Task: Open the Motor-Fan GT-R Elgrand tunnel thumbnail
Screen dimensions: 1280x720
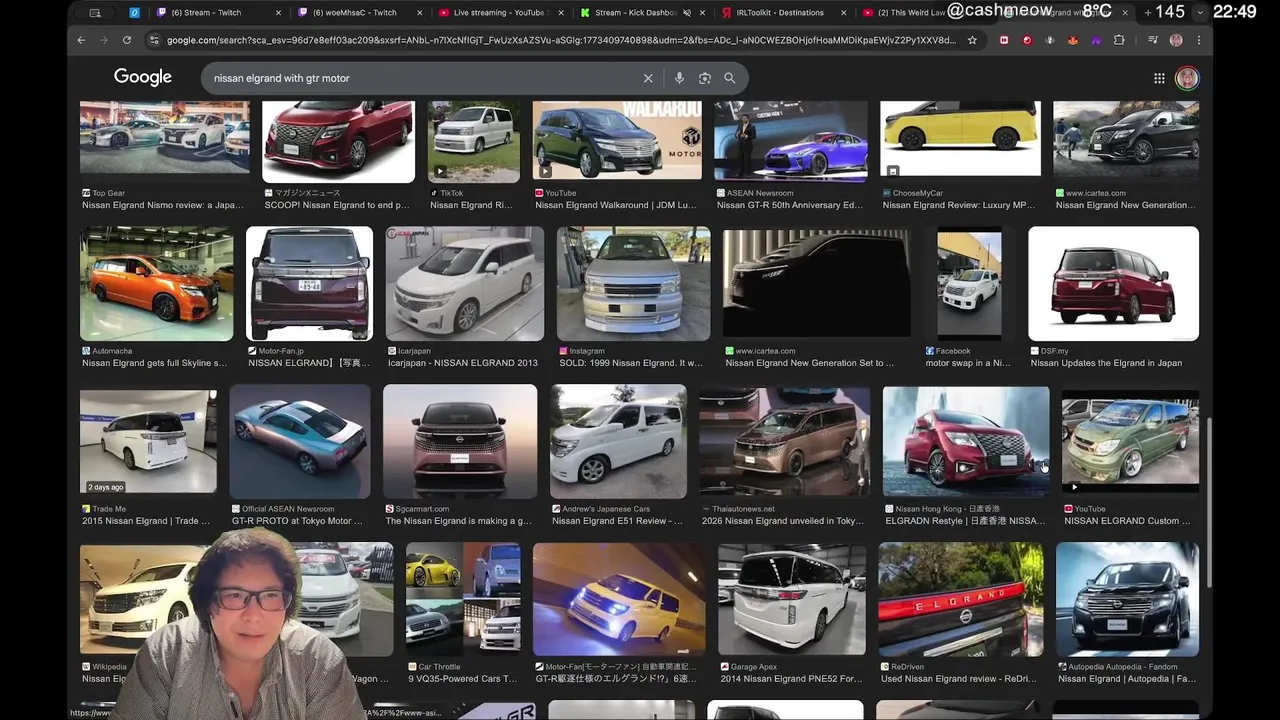Action: pos(619,599)
